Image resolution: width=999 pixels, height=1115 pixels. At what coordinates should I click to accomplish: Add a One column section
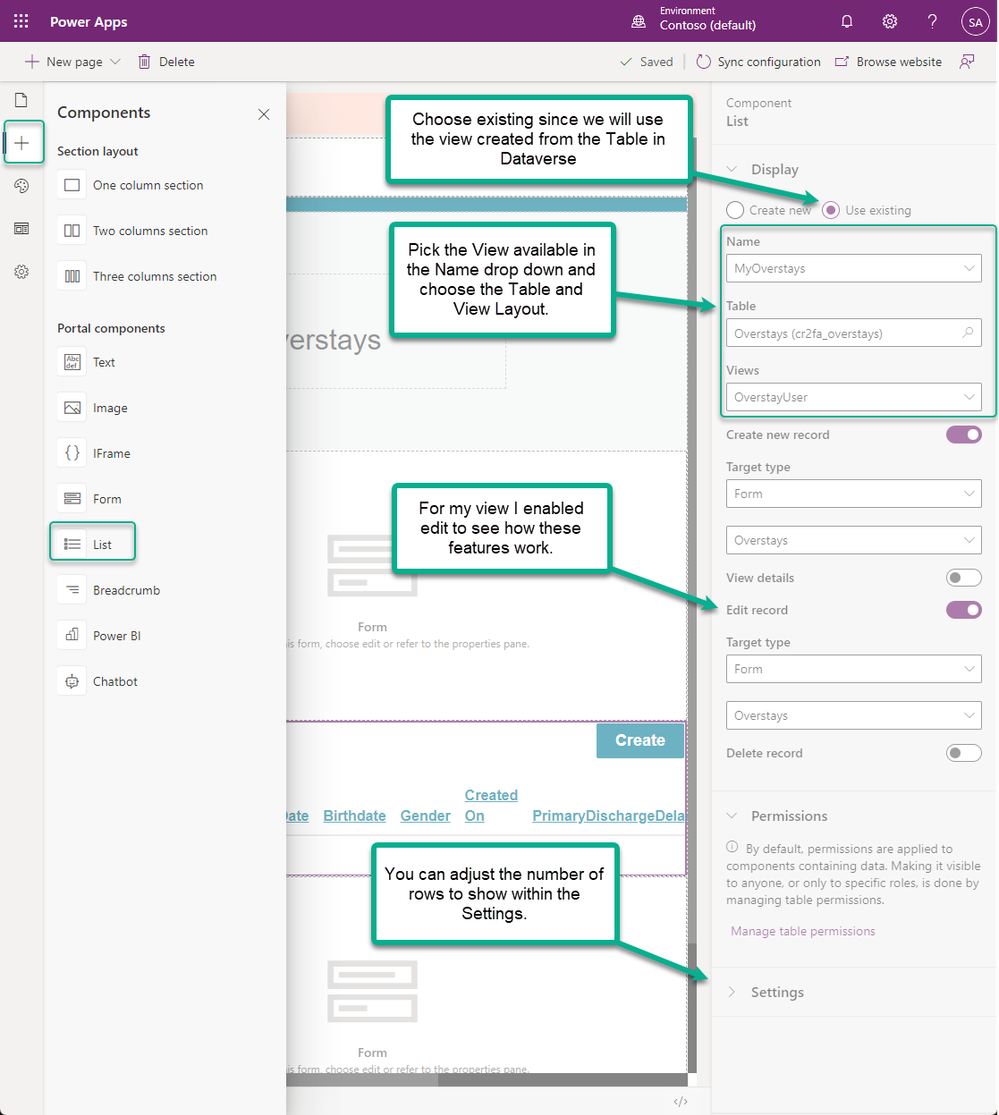click(132, 186)
